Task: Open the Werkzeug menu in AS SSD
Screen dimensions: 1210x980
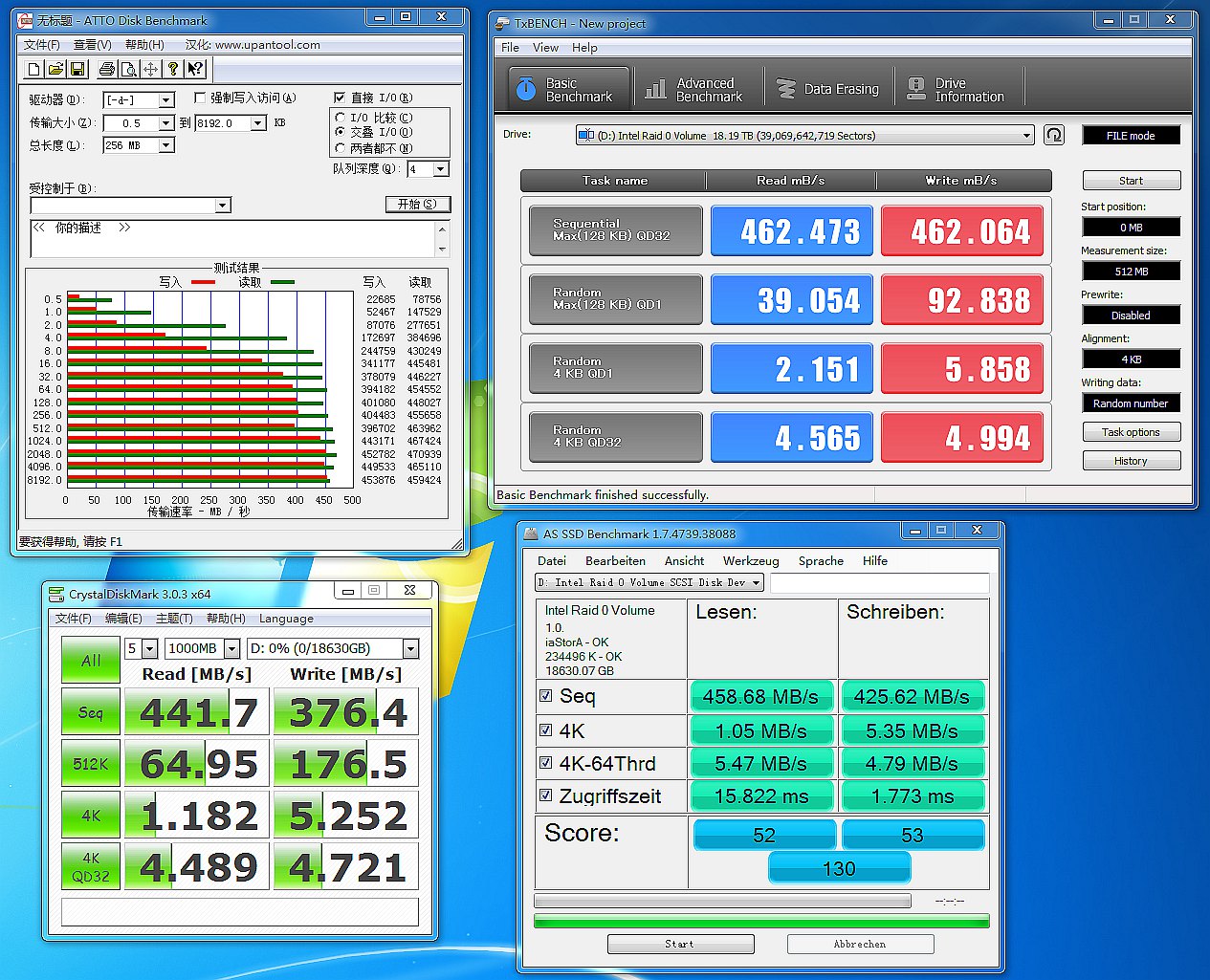Action: coord(750,561)
